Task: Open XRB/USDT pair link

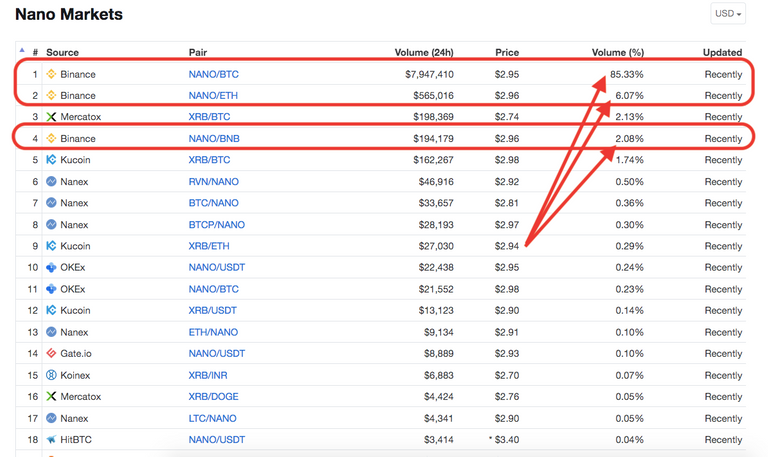Action: pos(213,311)
